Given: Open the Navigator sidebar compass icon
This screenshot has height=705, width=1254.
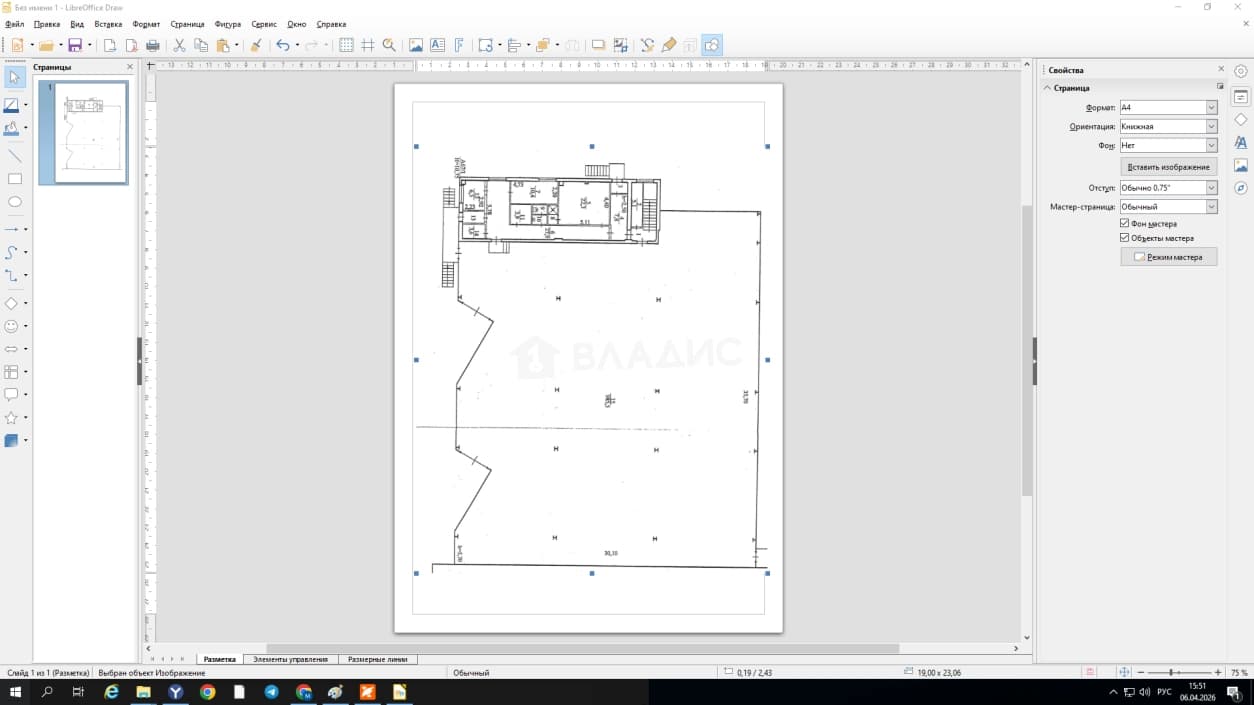Looking at the screenshot, I should point(1241,188).
